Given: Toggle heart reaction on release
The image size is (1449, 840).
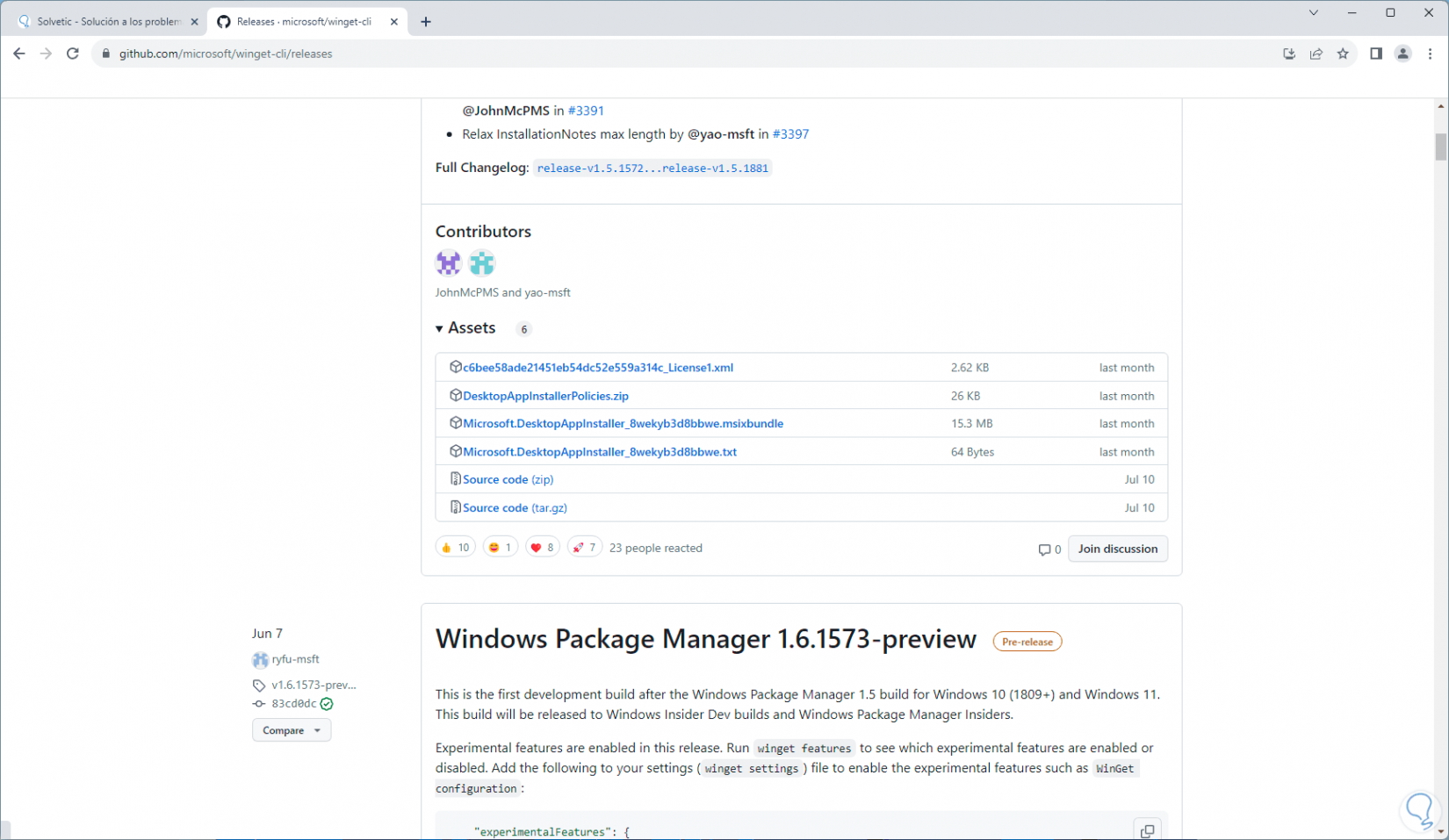Looking at the screenshot, I should (542, 548).
